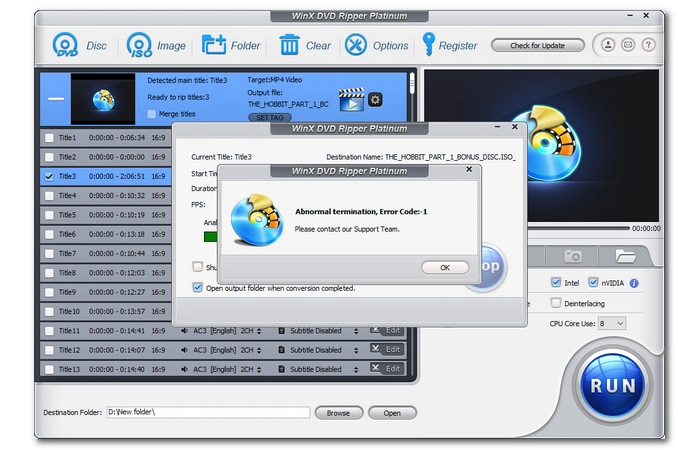Collapse the title info with minus icon
The width and height of the screenshot is (700, 450).
point(56,99)
